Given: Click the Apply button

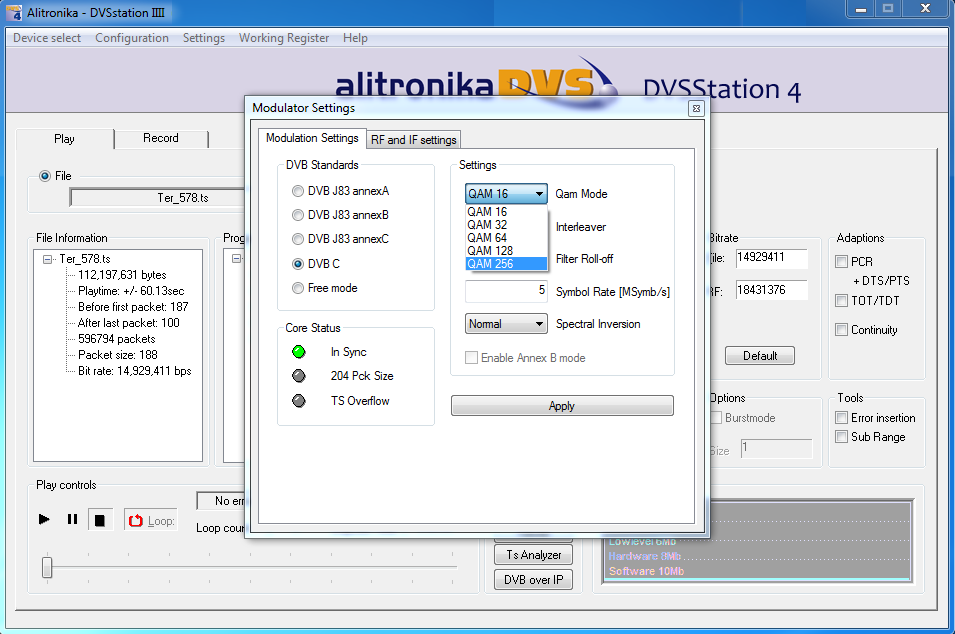Looking at the screenshot, I should coord(561,406).
